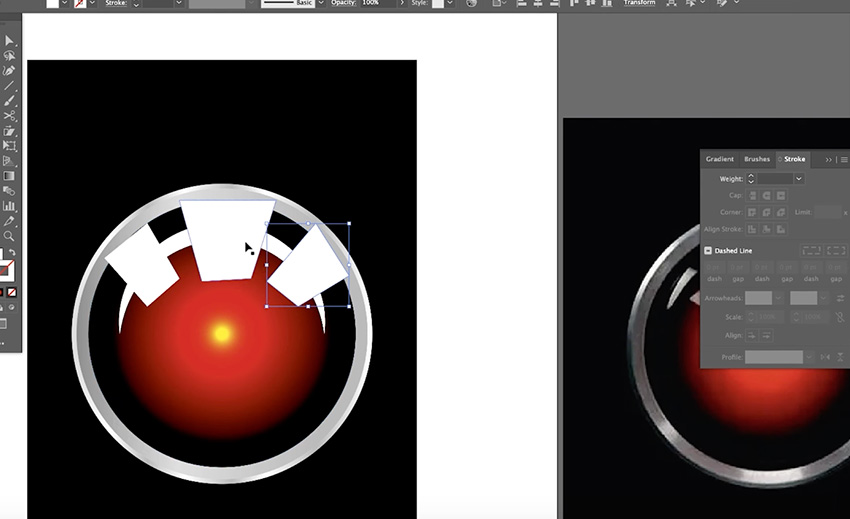This screenshot has width=850, height=519.
Task: Click the Opacity 100% field
Action: 379,3
